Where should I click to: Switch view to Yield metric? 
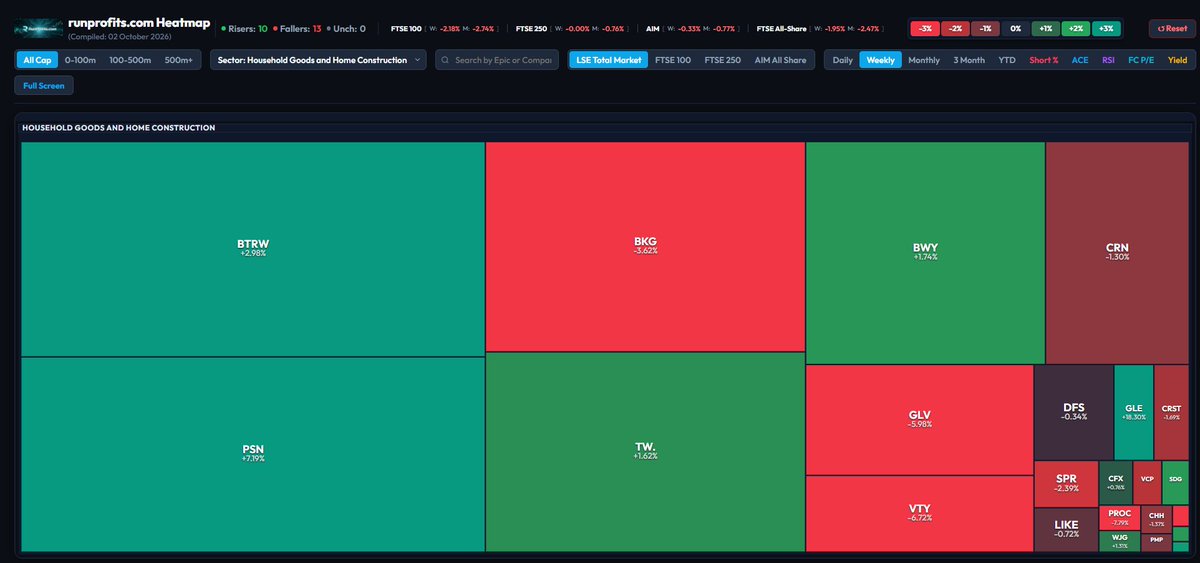(x=1177, y=60)
